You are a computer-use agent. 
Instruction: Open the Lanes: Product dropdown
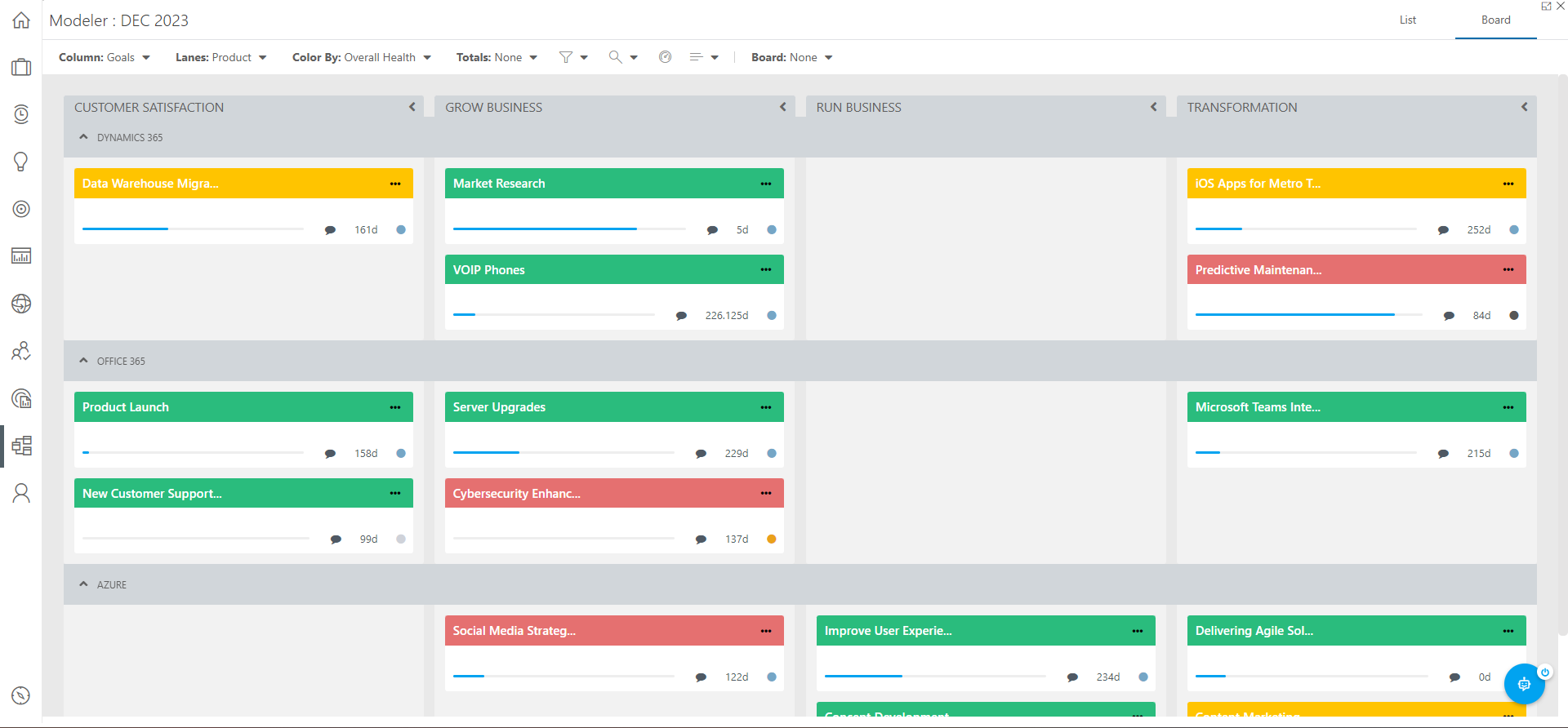[x=221, y=57]
